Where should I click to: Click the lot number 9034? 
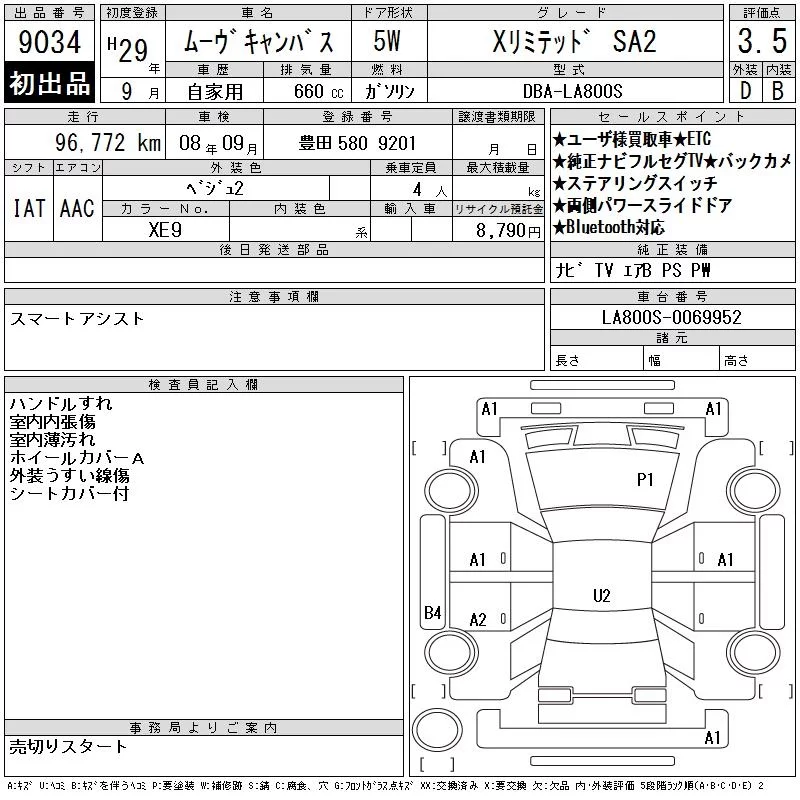(49, 41)
